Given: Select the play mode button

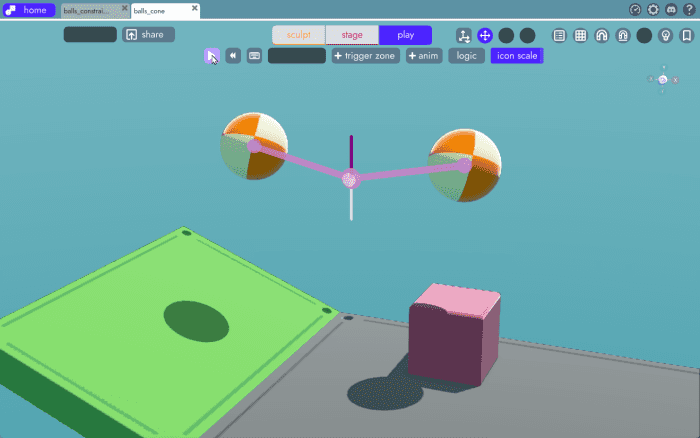Looking at the screenshot, I should tap(405, 35).
